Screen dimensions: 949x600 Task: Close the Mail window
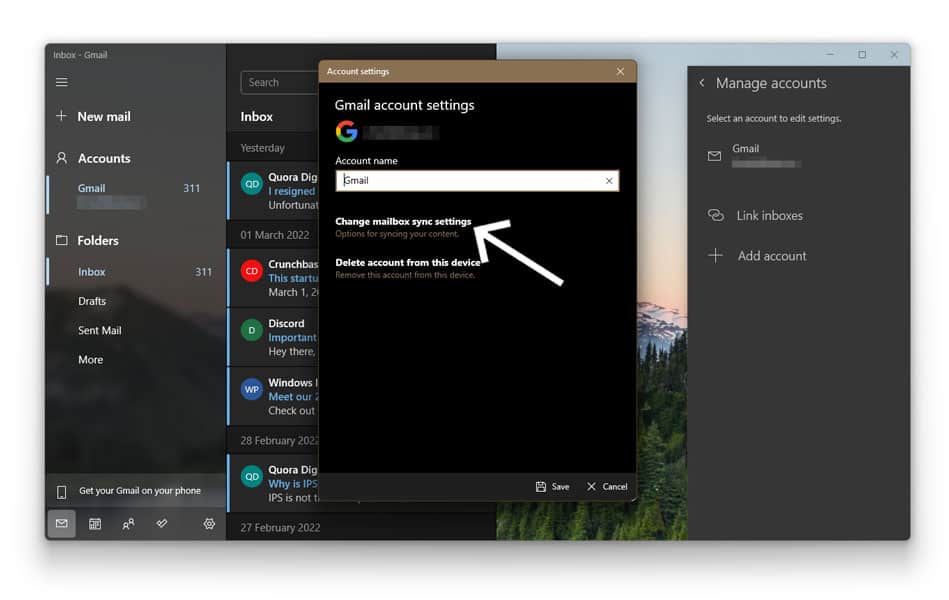[x=894, y=54]
